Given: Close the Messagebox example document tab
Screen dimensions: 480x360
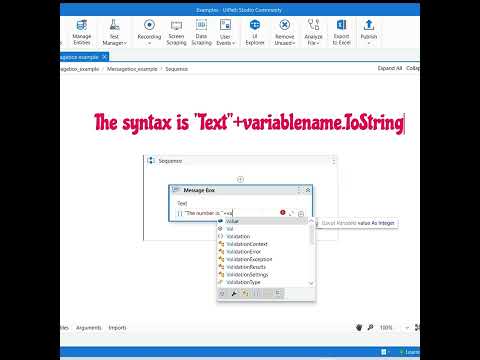Looking at the screenshot, I should tap(104, 57).
